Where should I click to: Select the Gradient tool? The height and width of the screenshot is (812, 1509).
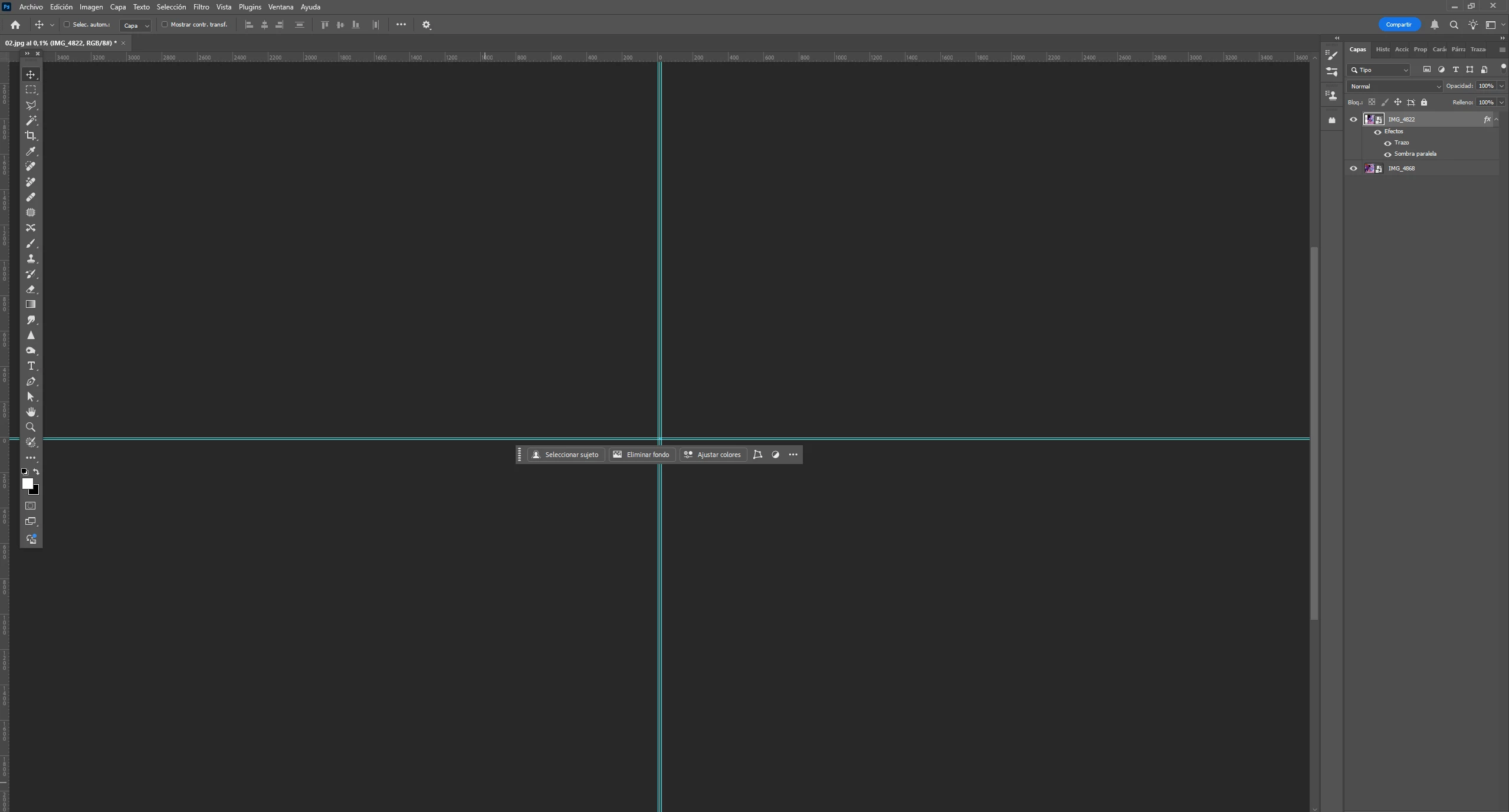click(31, 305)
